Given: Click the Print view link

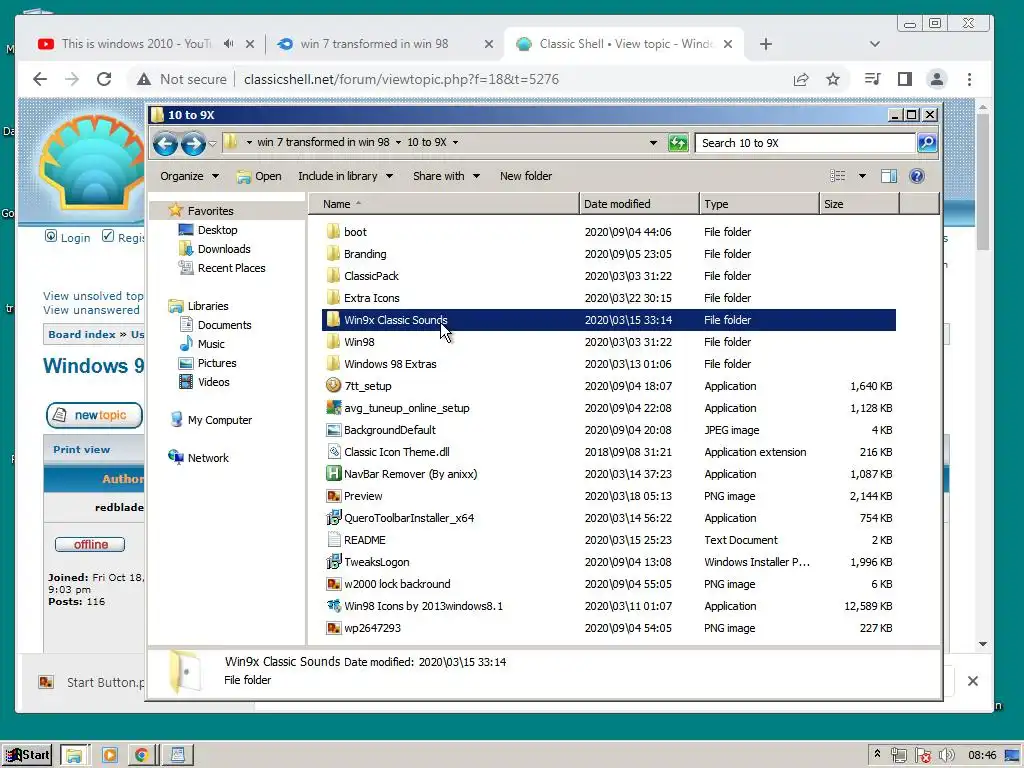Looking at the screenshot, I should (x=82, y=449).
